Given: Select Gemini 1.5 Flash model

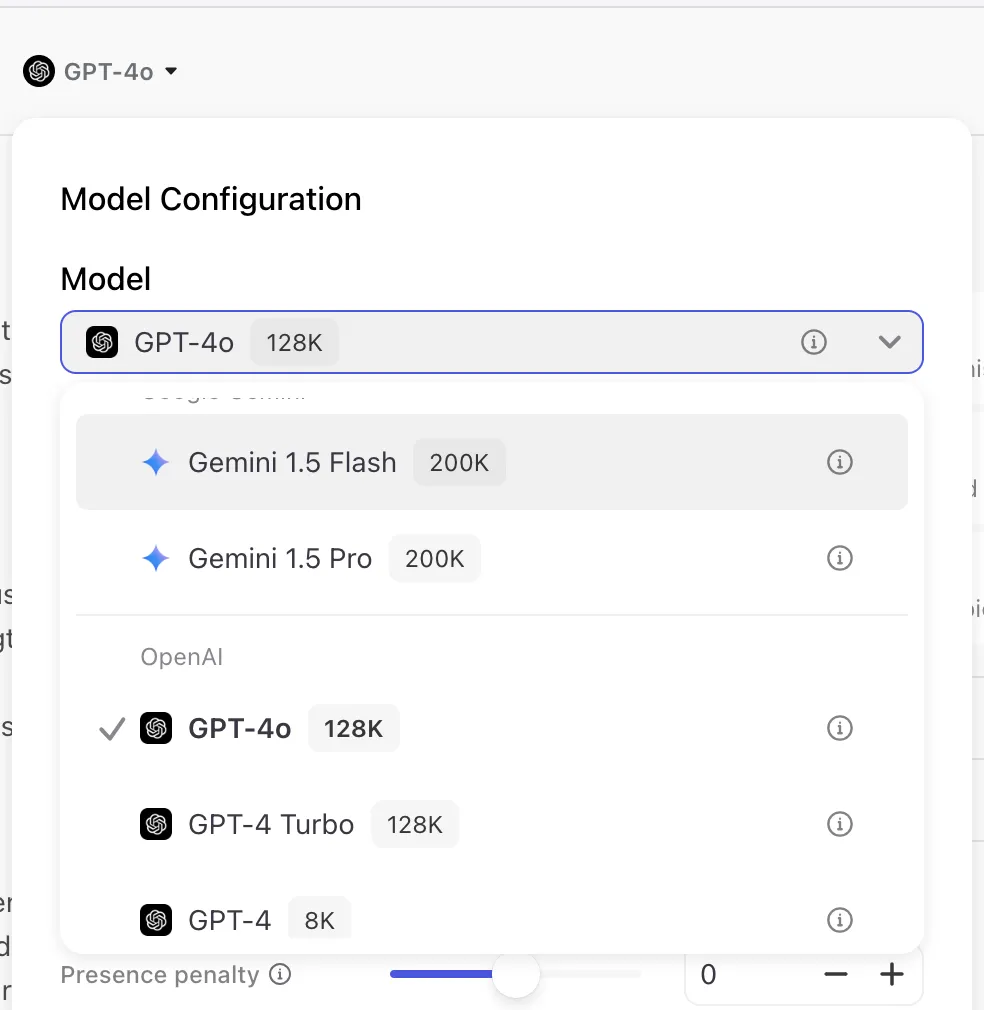Looking at the screenshot, I should (292, 462).
